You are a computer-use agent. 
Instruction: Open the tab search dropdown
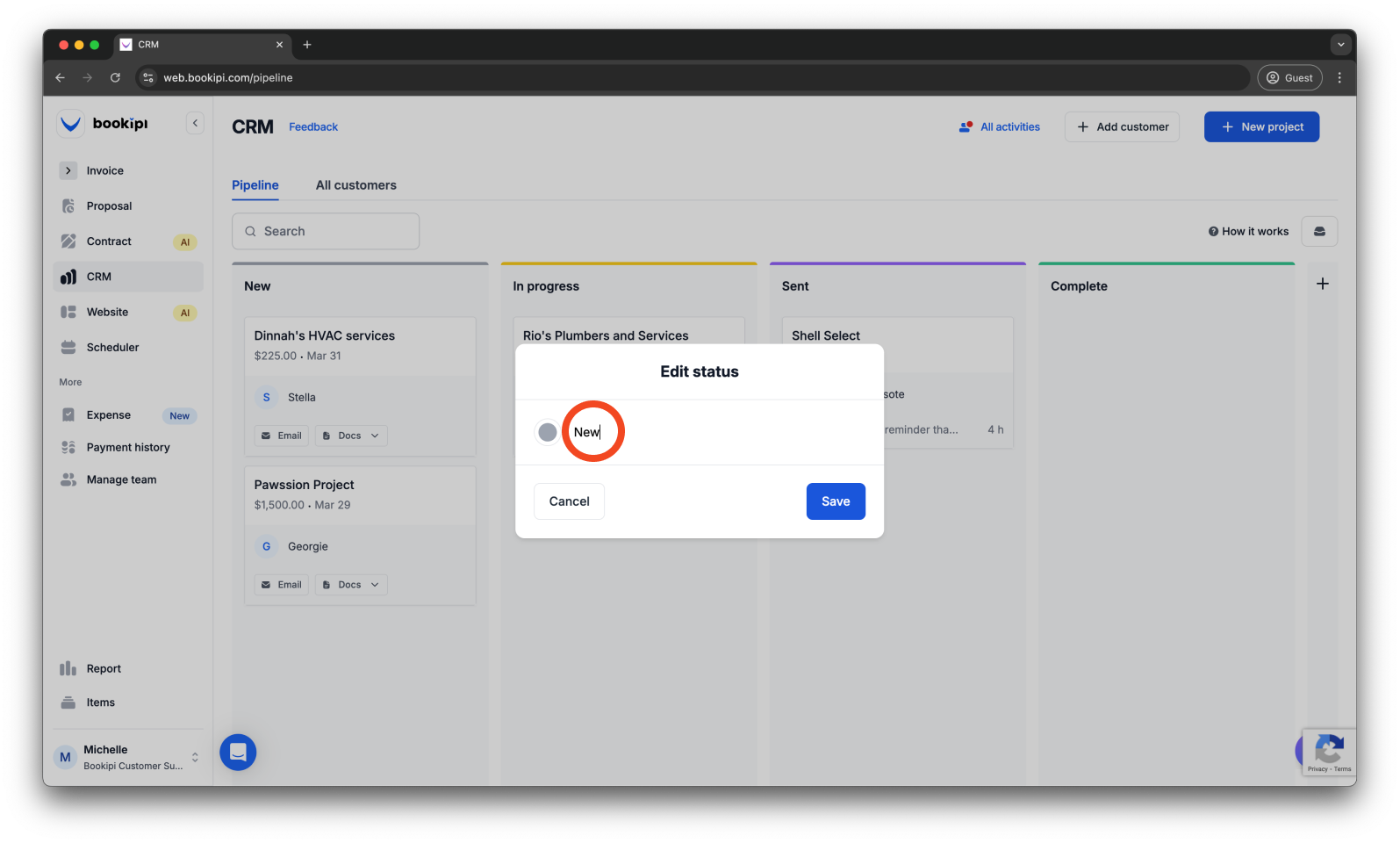point(1340,45)
